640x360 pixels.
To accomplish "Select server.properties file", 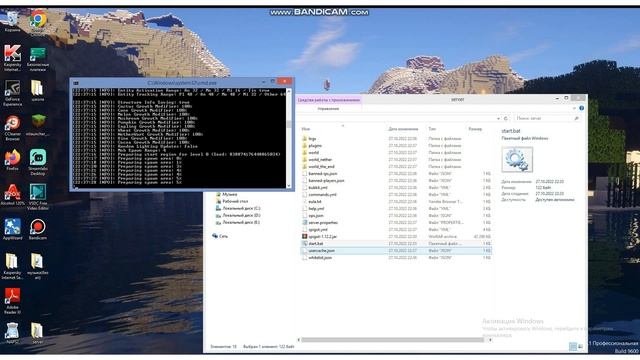I will coord(396,222).
